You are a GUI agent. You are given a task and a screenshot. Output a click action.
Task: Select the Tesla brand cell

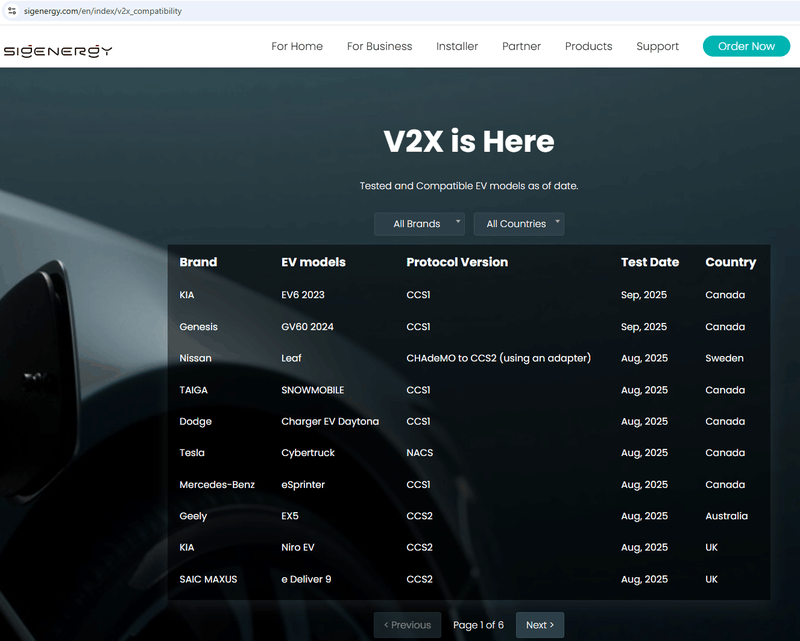point(192,453)
